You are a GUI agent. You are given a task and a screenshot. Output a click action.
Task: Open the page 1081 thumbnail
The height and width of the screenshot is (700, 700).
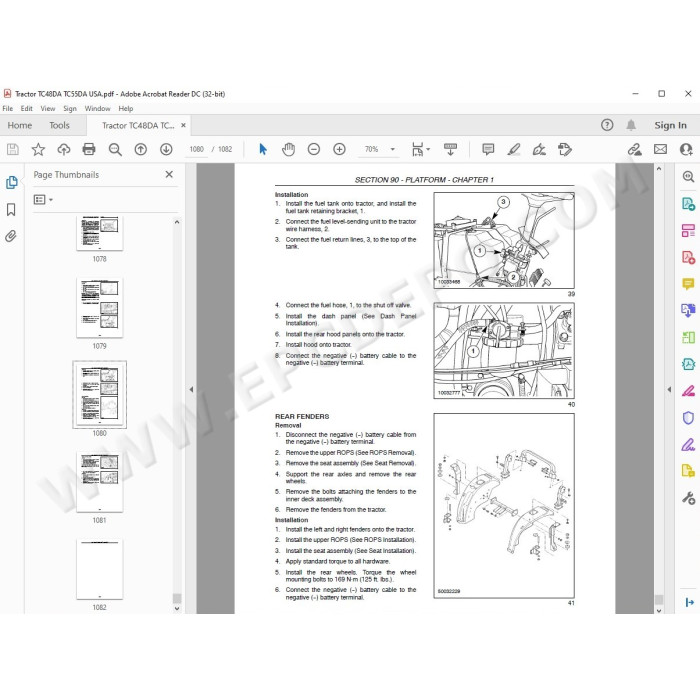(100, 482)
